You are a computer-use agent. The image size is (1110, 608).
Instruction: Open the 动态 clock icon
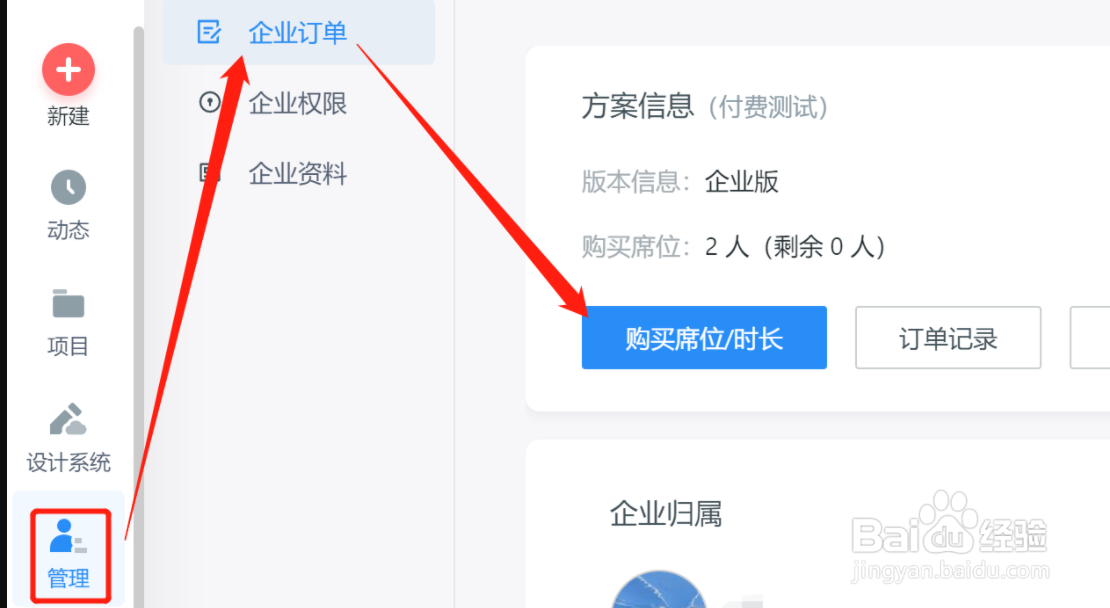(x=68, y=188)
